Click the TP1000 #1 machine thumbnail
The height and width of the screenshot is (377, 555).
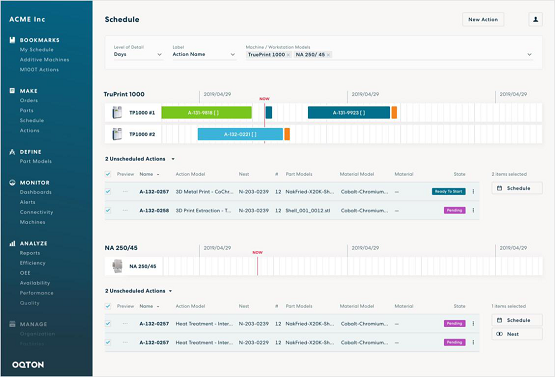click(x=117, y=113)
